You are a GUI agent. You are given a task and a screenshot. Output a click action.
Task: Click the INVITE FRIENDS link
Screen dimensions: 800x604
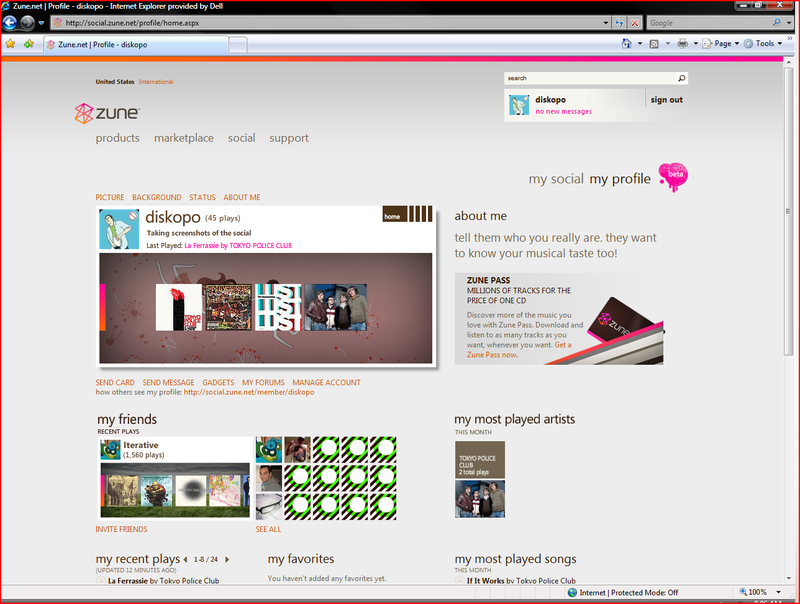(121, 530)
